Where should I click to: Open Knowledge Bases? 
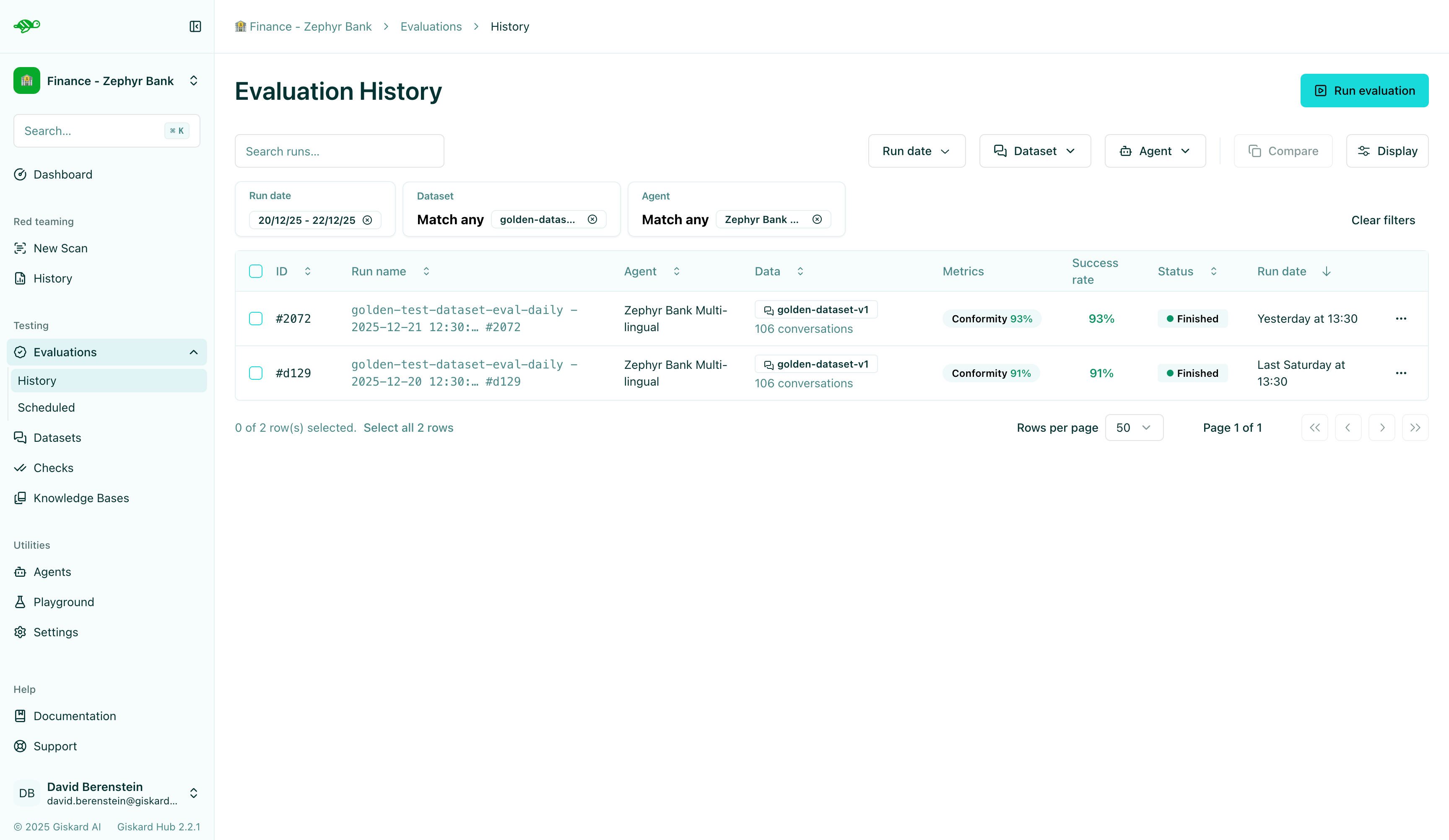coord(81,498)
